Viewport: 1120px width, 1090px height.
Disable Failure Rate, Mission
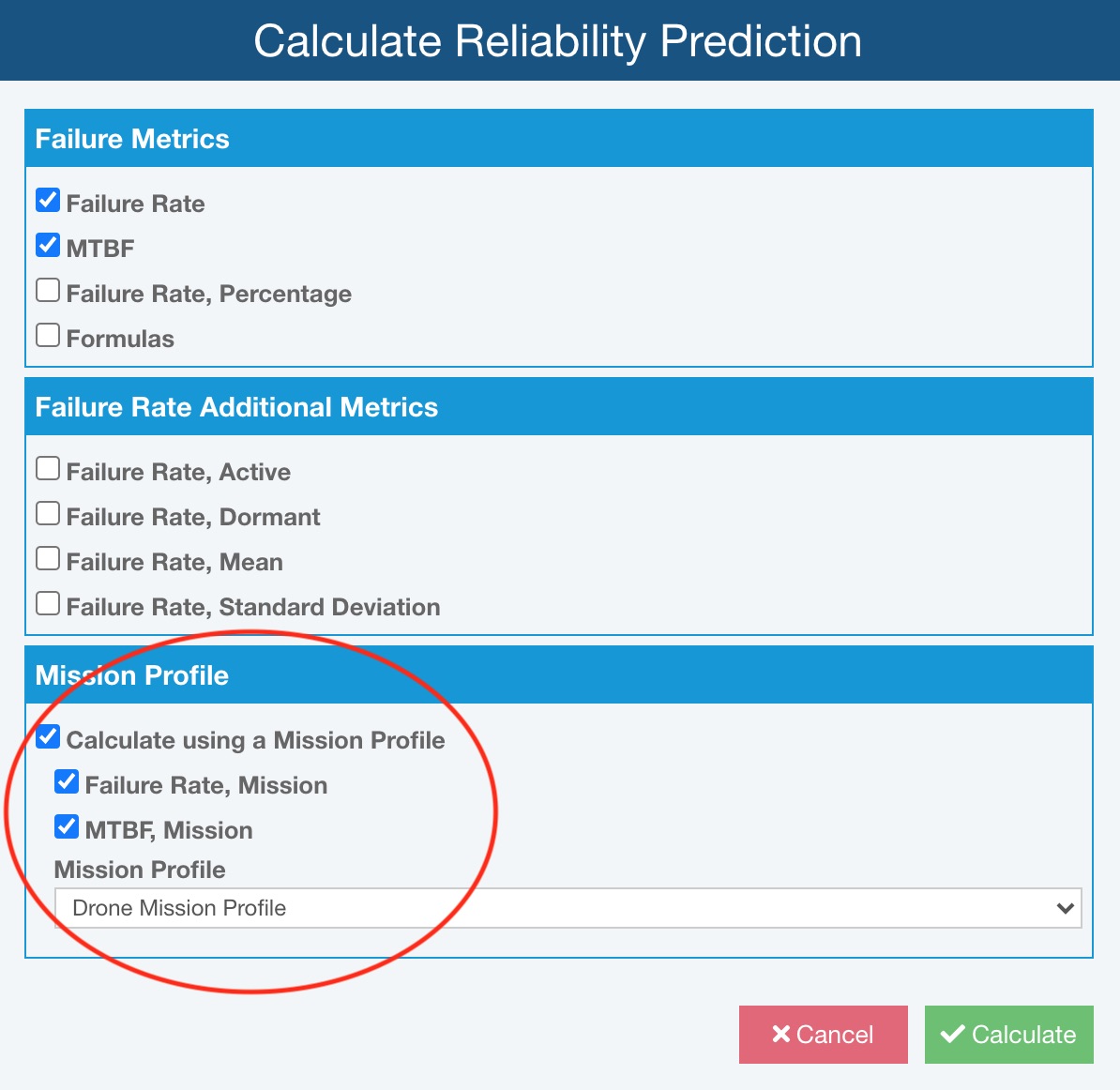(x=66, y=780)
